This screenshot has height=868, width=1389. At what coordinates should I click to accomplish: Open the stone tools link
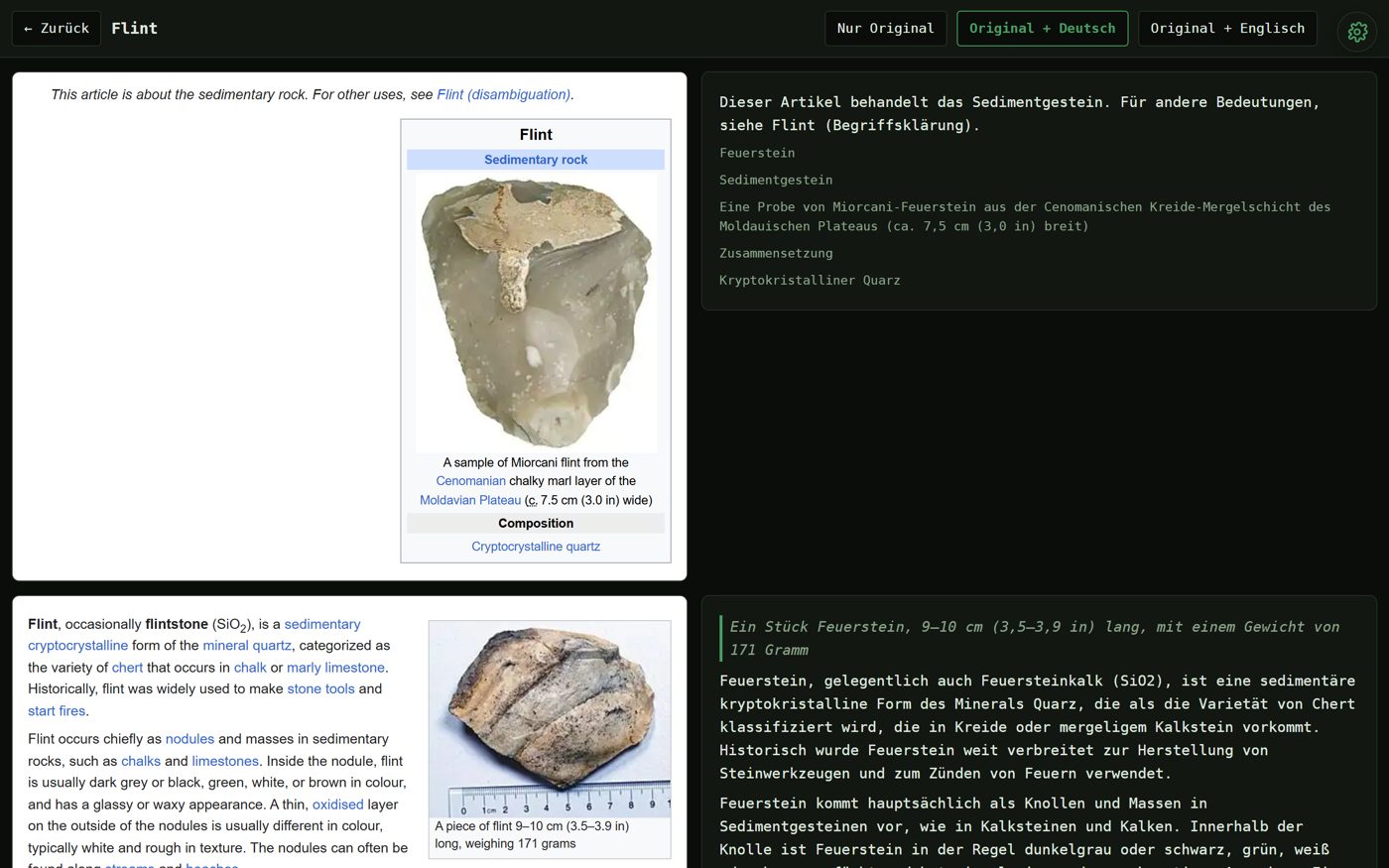(320, 688)
